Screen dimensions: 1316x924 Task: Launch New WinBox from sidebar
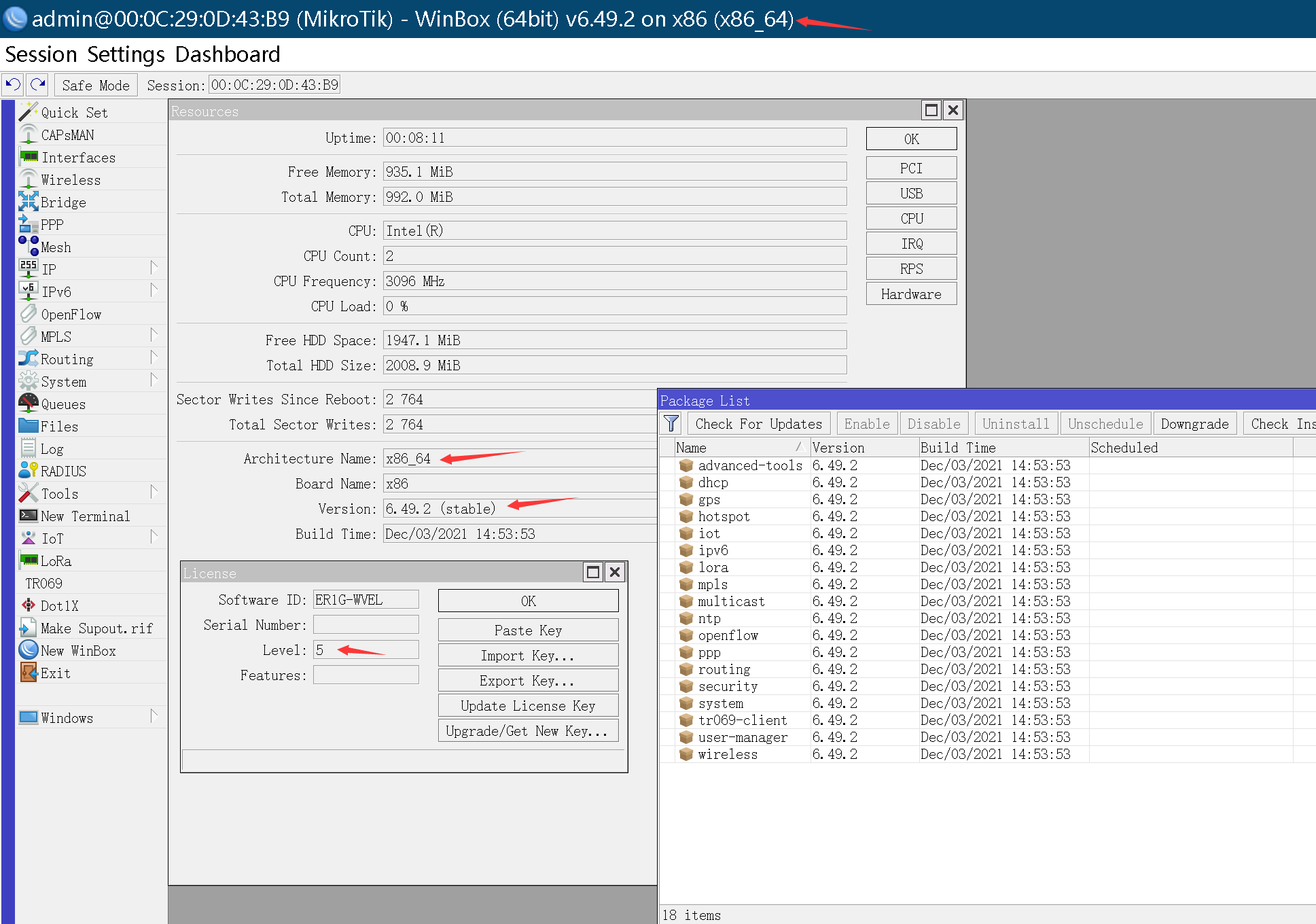click(78, 650)
